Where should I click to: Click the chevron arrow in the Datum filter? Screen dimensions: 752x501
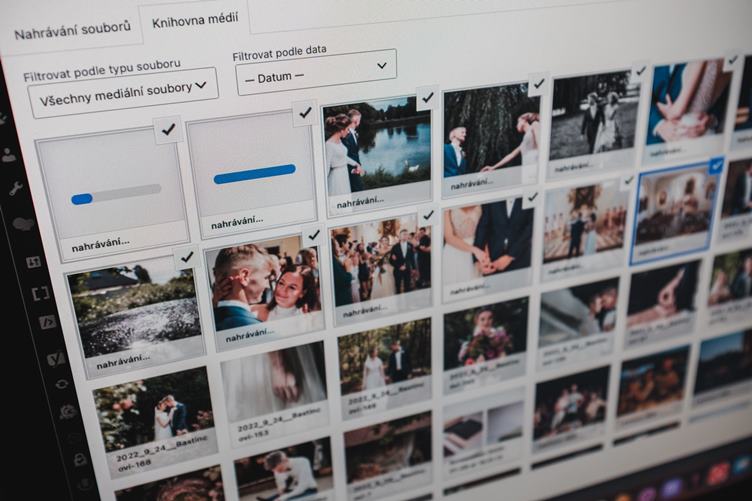(382, 66)
